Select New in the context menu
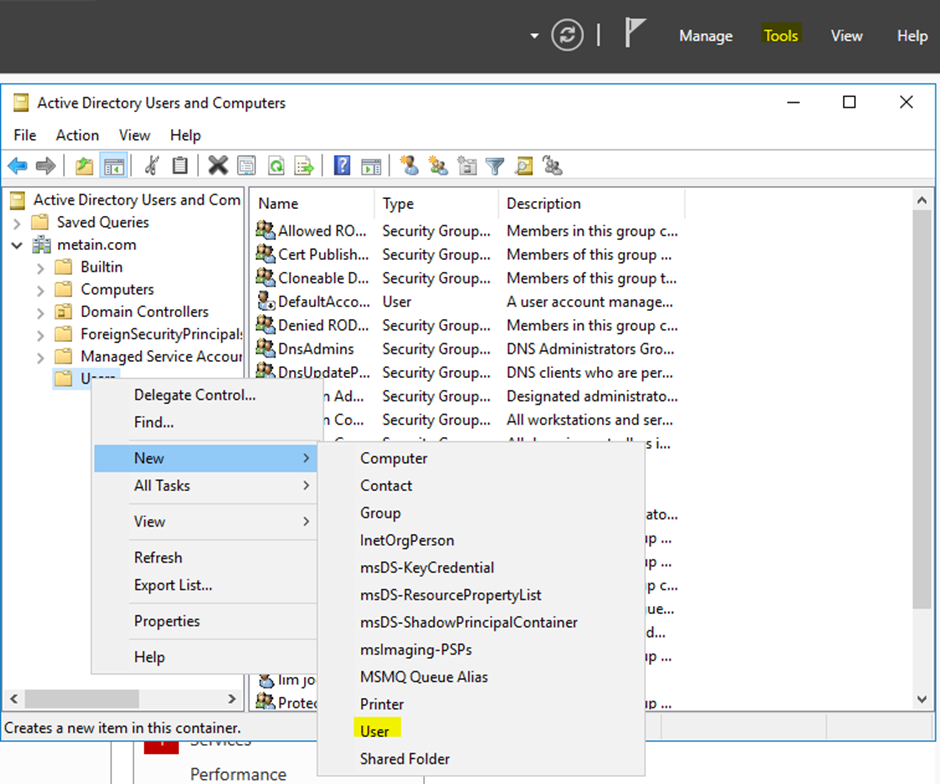 coord(205,458)
